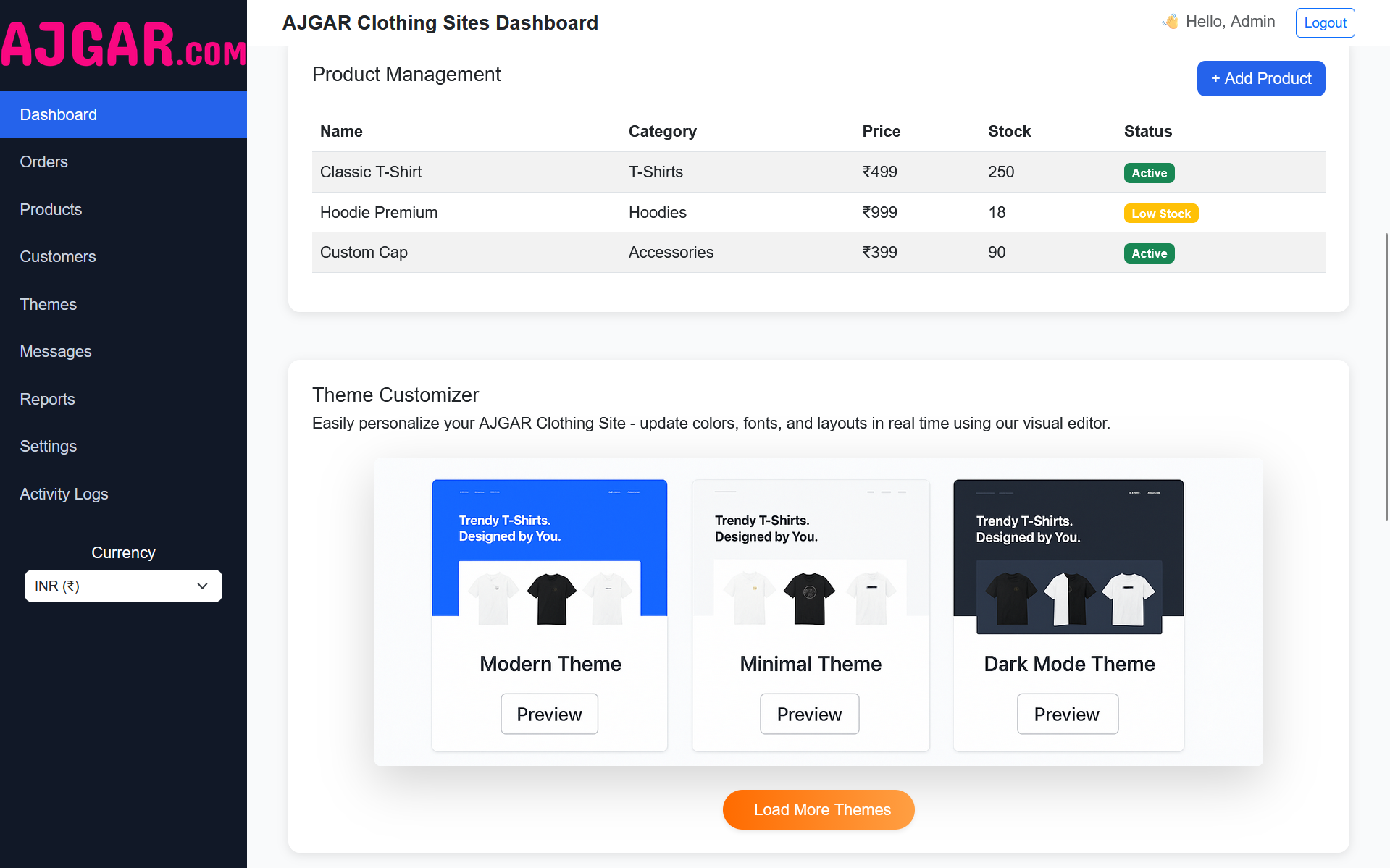The image size is (1390, 868).
Task: Click the waving hand emoji icon
Action: (x=1170, y=22)
